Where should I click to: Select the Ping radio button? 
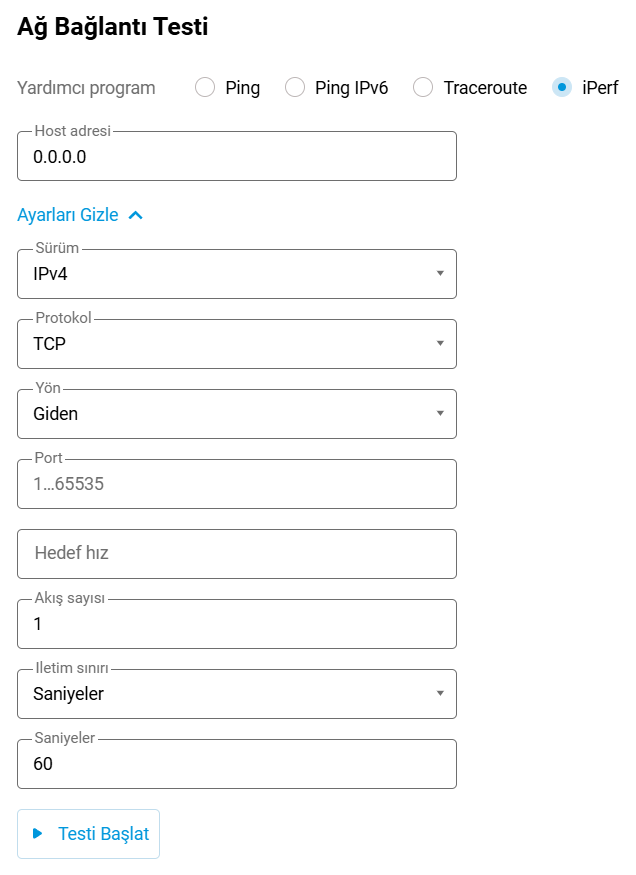(205, 88)
